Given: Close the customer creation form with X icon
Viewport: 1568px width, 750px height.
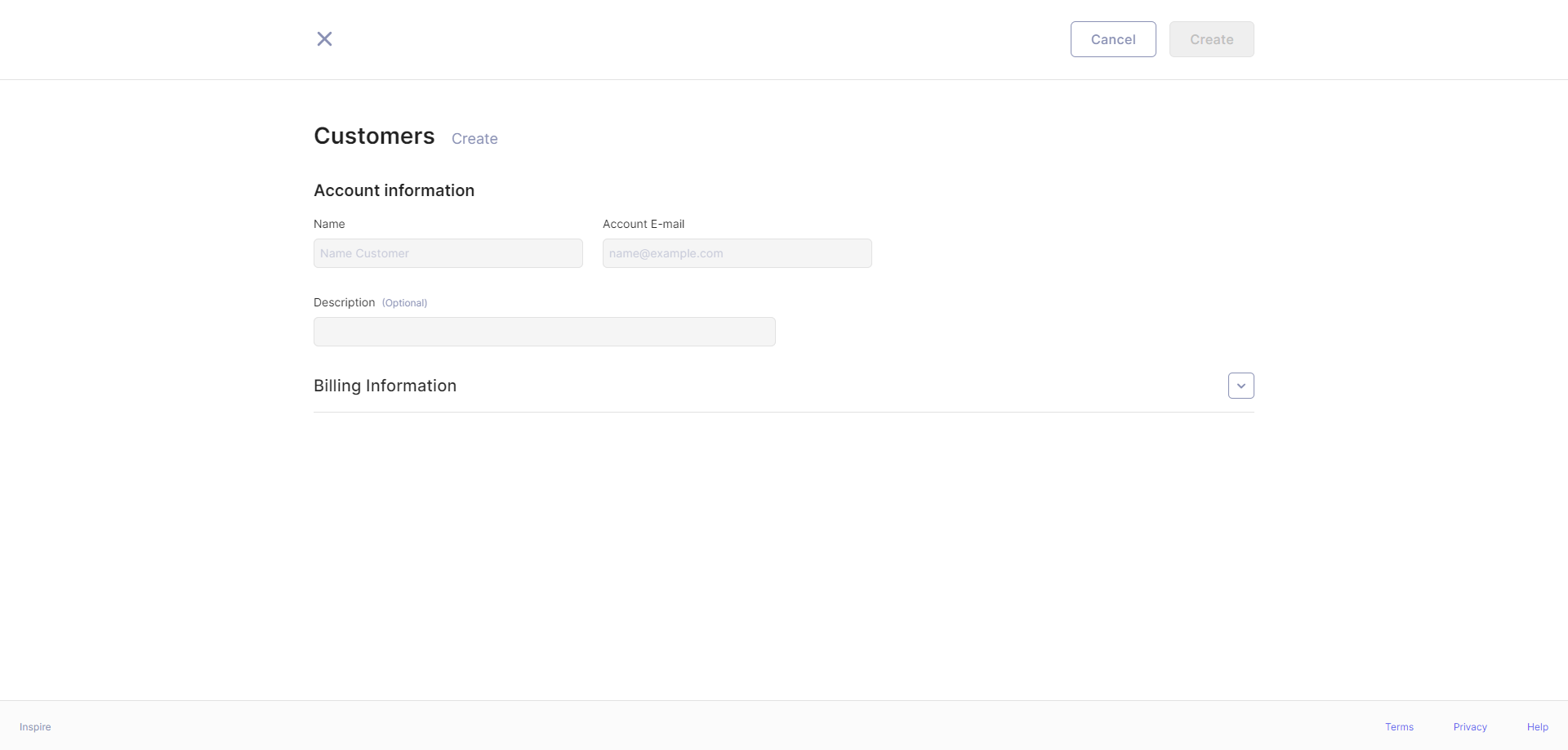Looking at the screenshot, I should point(324,39).
